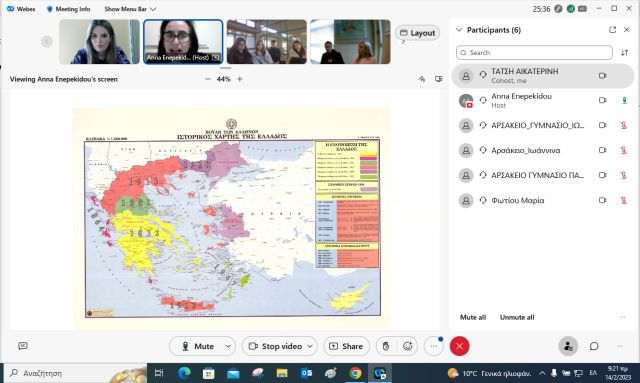Open the Layout button
The image size is (640, 383).
[417, 33]
